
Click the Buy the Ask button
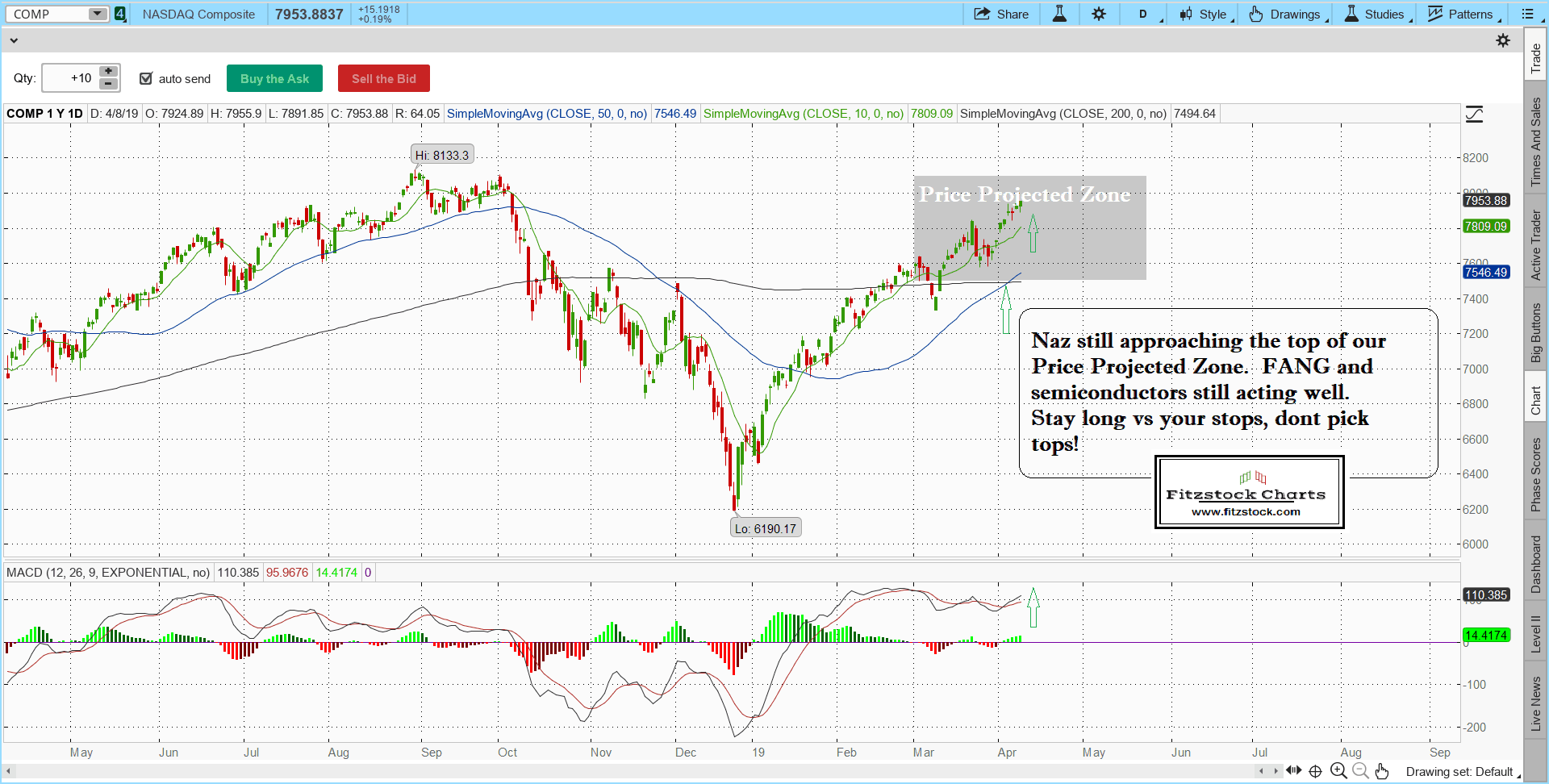coord(274,78)
